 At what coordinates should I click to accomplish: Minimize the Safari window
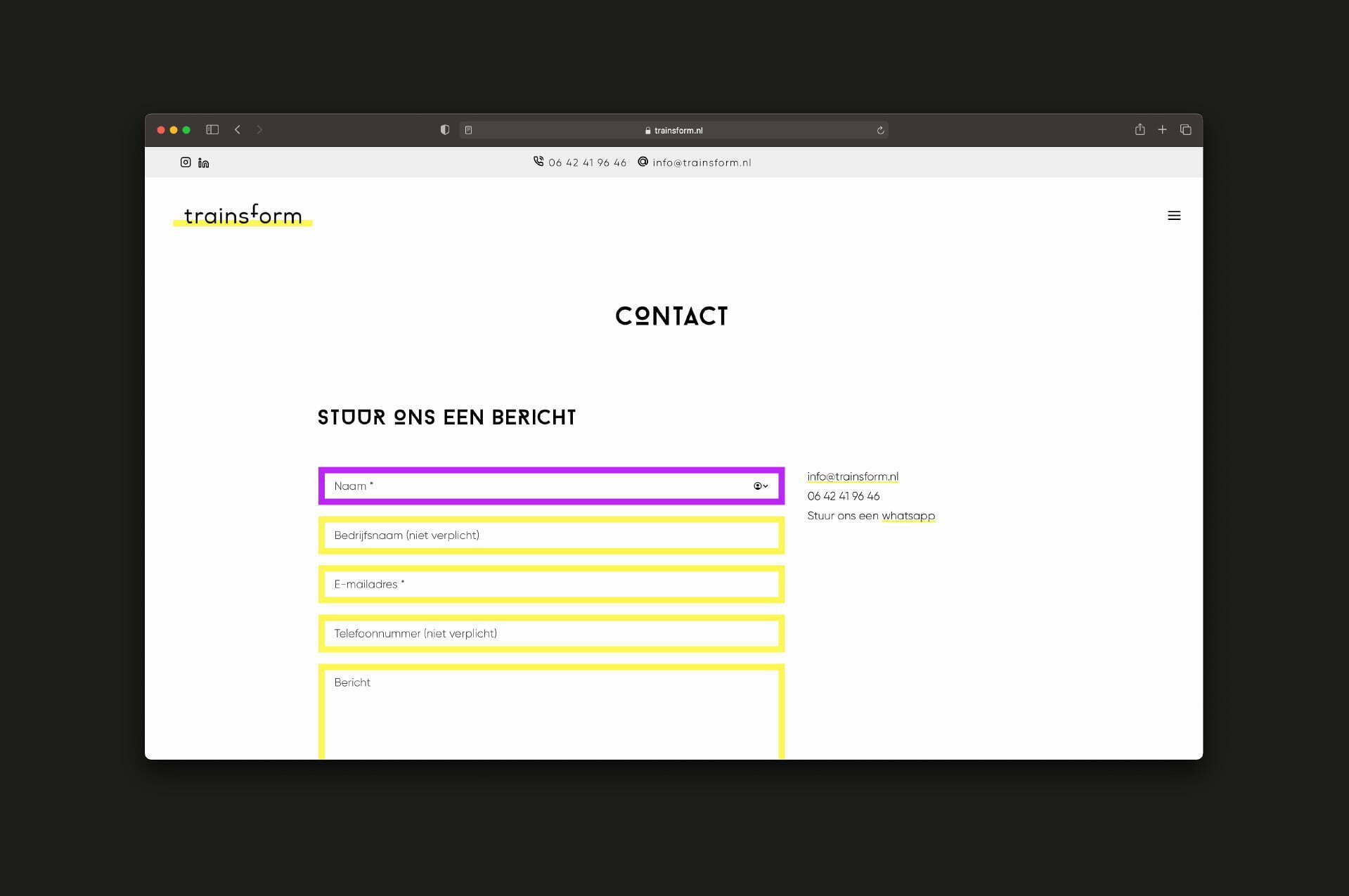pos(174,130)
